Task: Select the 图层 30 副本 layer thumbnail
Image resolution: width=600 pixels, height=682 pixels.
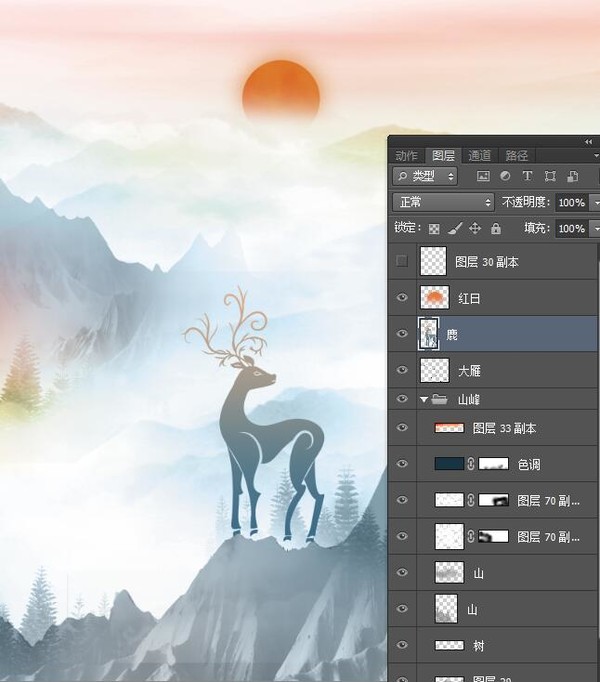Action: point(433,261)
